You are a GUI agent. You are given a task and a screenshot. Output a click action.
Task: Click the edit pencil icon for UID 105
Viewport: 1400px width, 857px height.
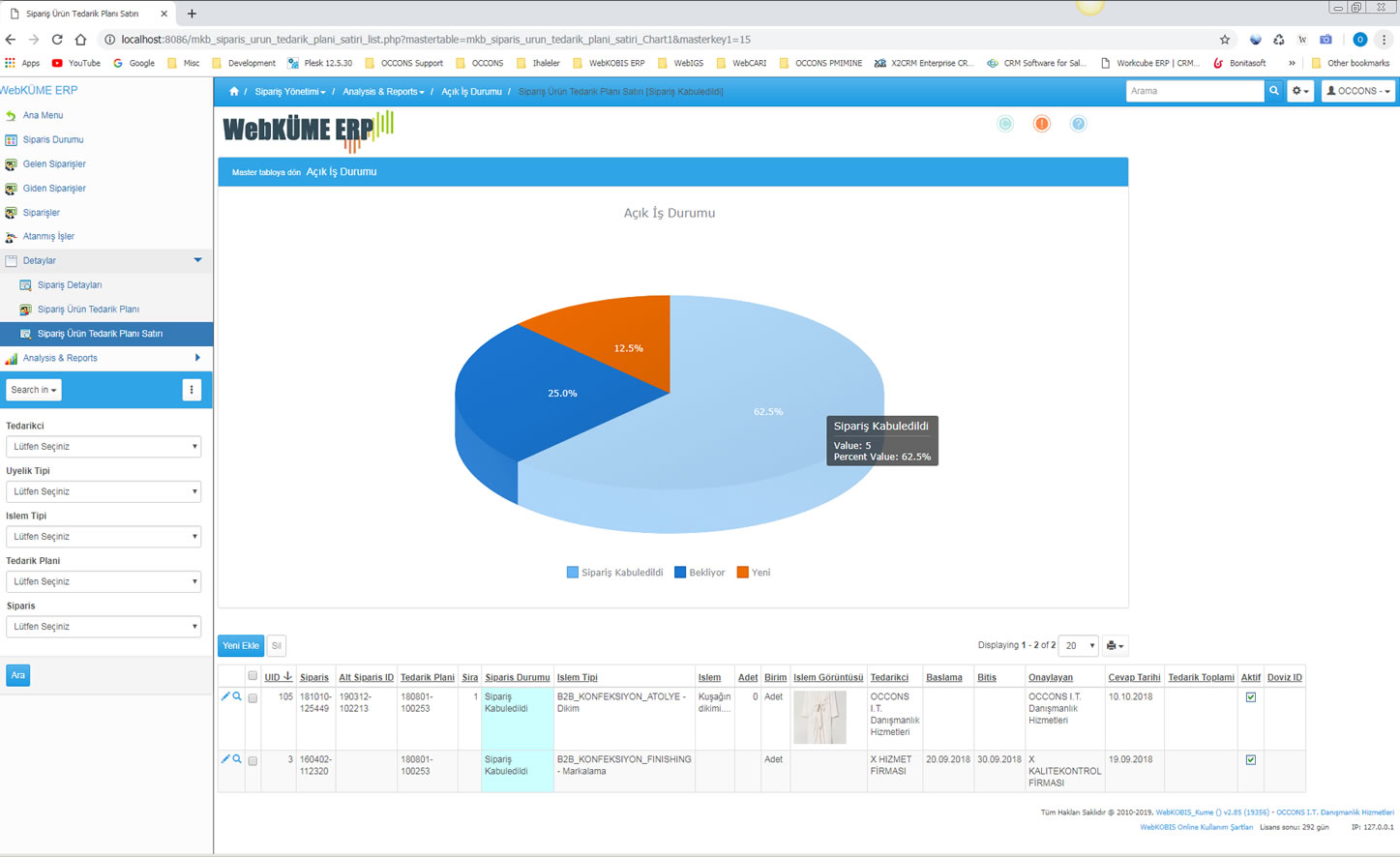tap(225, 696)
